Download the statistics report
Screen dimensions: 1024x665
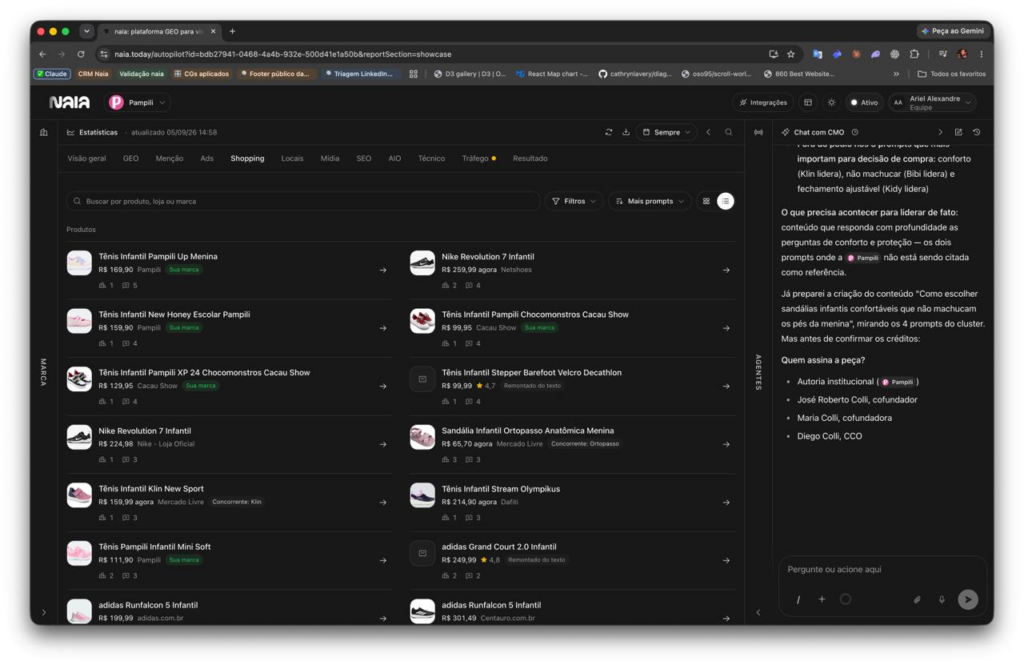[x=626, y=132]
